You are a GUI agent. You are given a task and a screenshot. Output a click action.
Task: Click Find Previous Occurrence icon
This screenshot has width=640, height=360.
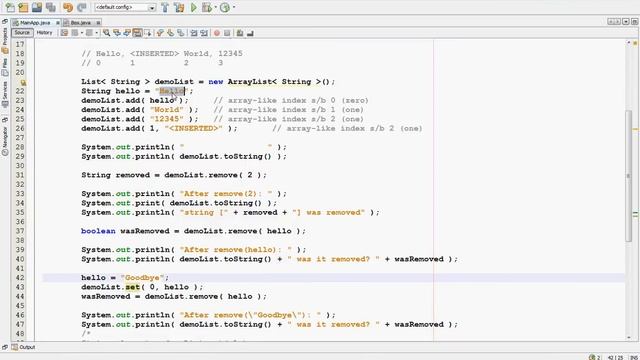[117, 33]
